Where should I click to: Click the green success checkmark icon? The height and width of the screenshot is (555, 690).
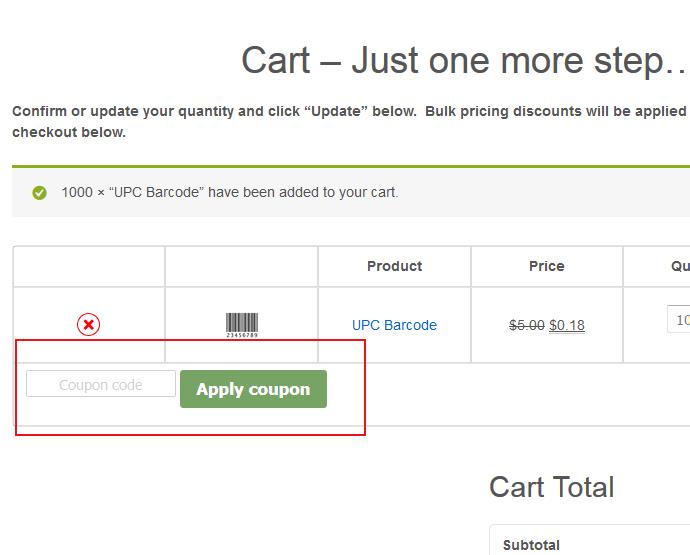(x=40, y=192)
